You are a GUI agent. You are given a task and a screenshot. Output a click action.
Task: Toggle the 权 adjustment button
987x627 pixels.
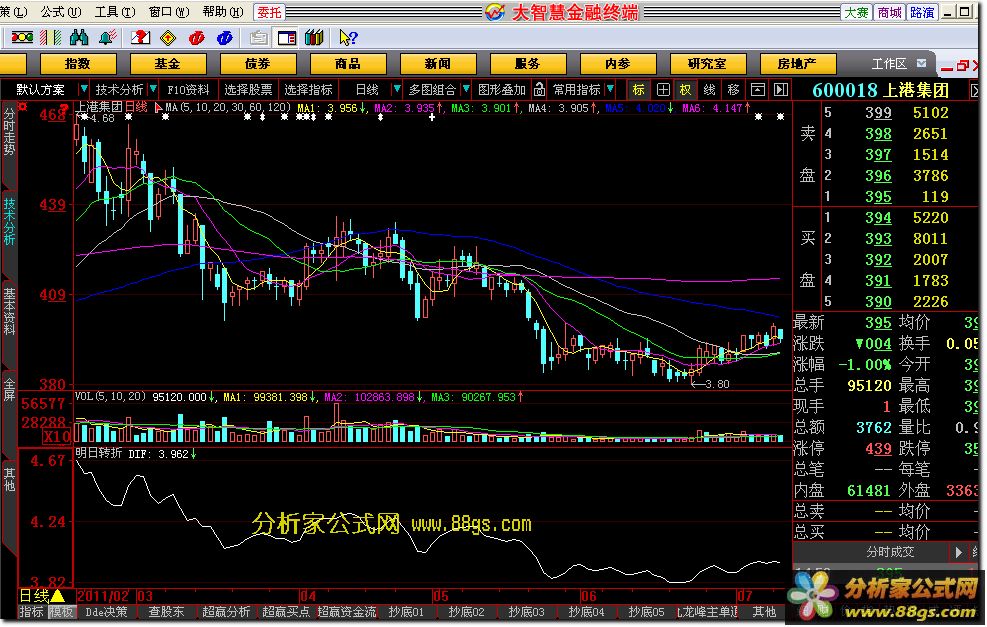pyautogui.click(x=685, y=89)
